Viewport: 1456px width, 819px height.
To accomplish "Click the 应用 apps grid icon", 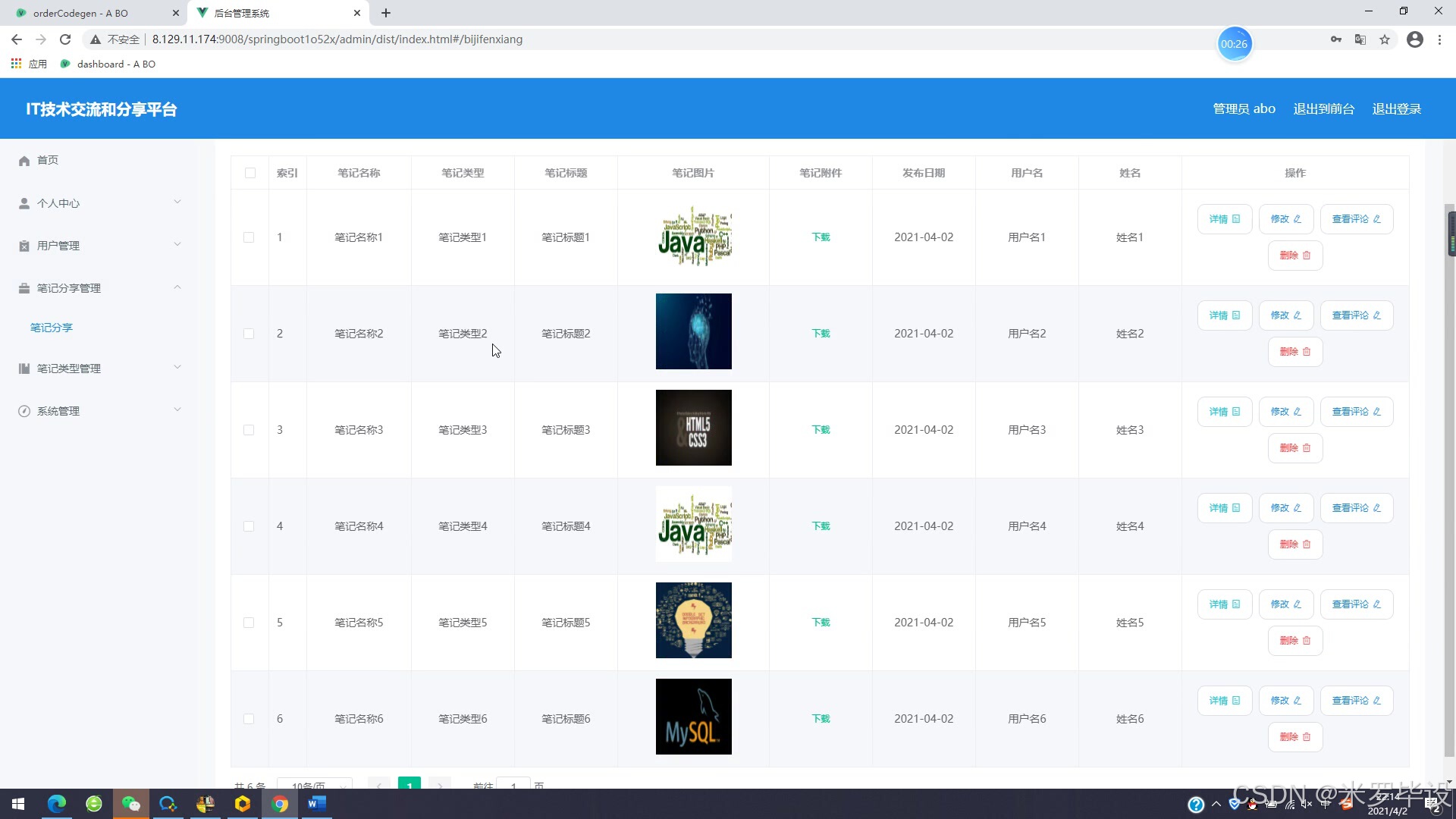I will [x=16, y=64].
